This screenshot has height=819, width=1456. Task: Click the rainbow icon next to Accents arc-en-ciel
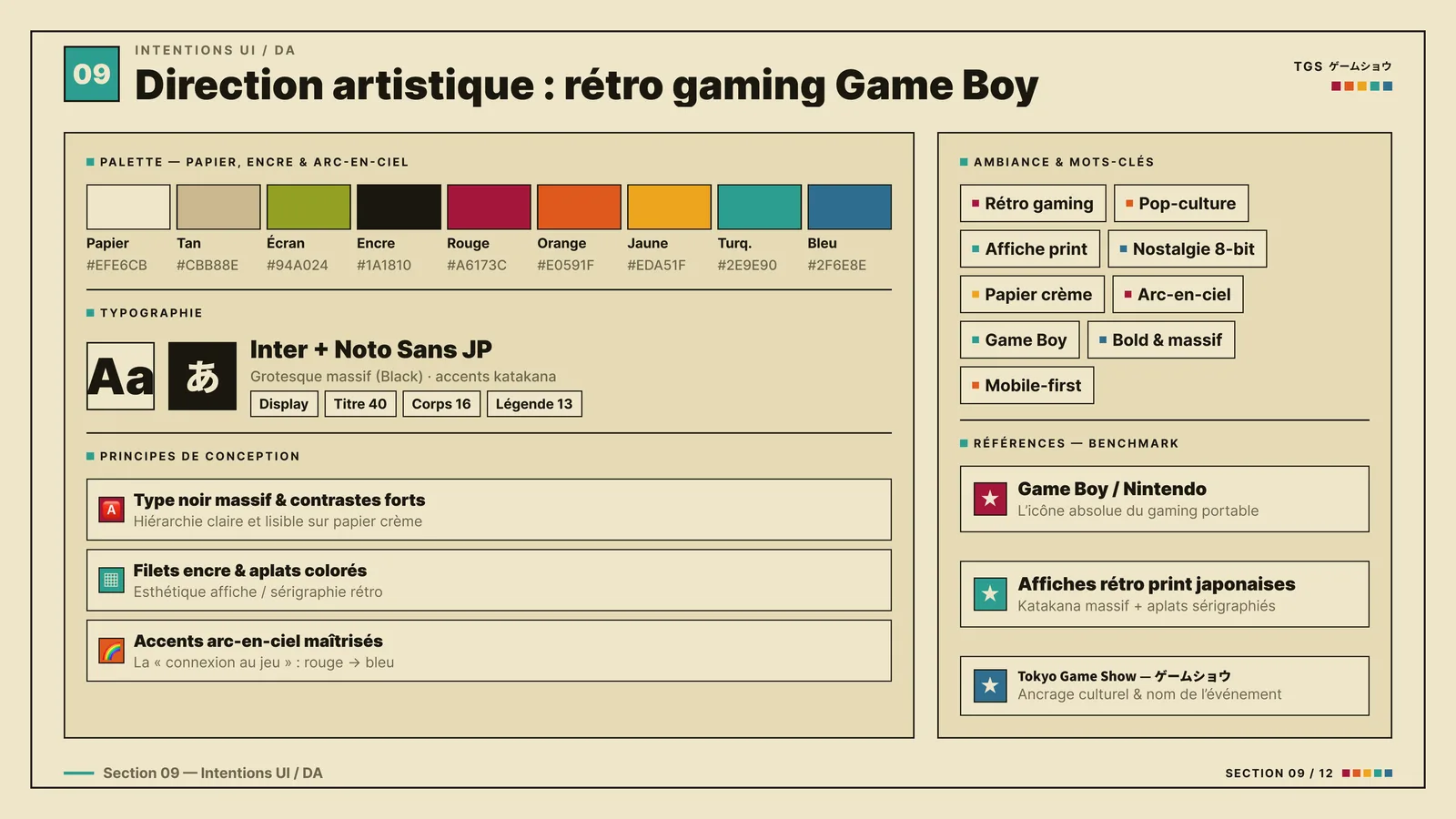coord(111,651)
